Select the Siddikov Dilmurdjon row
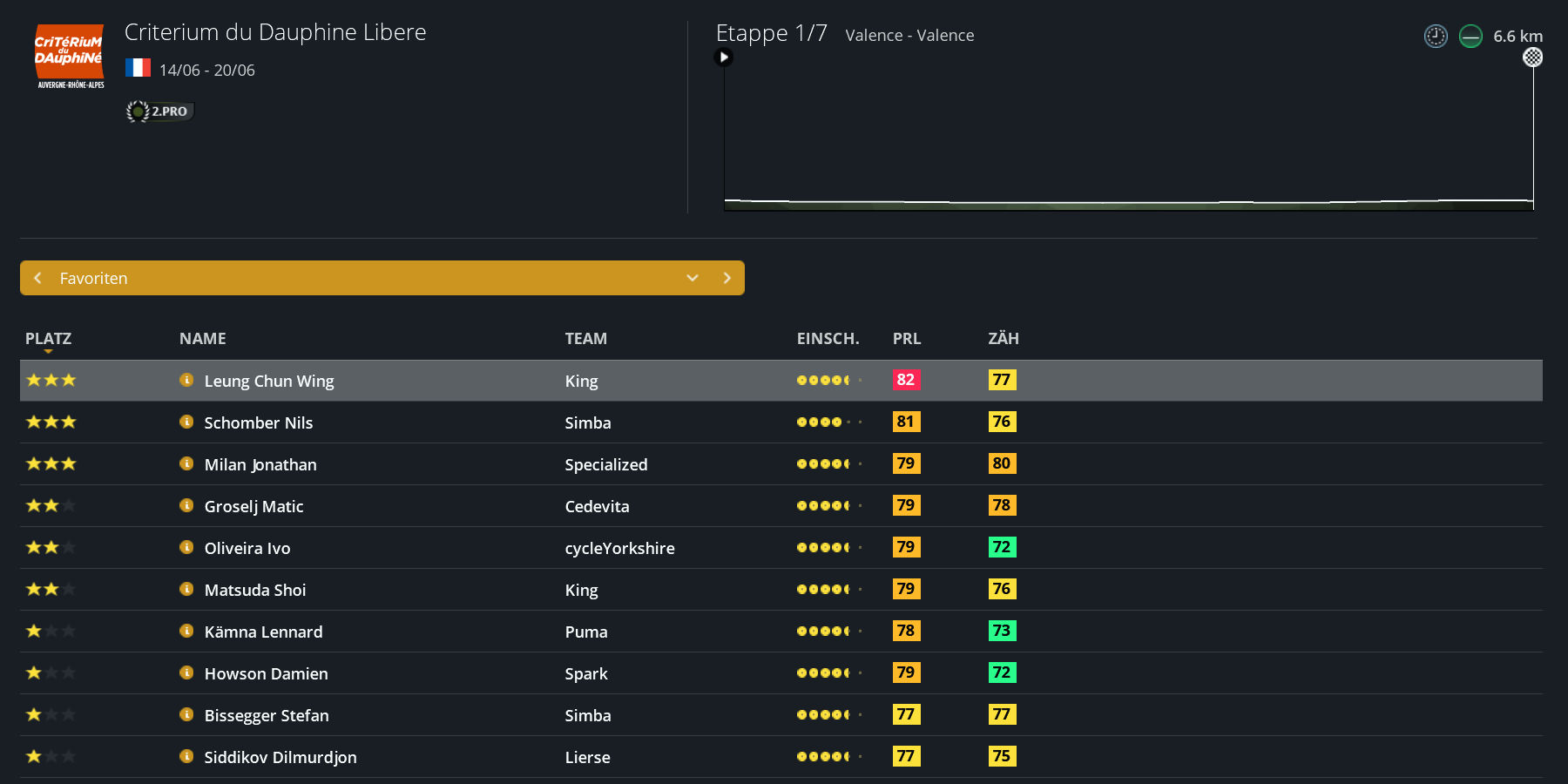Image resolution: width=1568 pixels, height=784 pixels. [x=280, y=757]
